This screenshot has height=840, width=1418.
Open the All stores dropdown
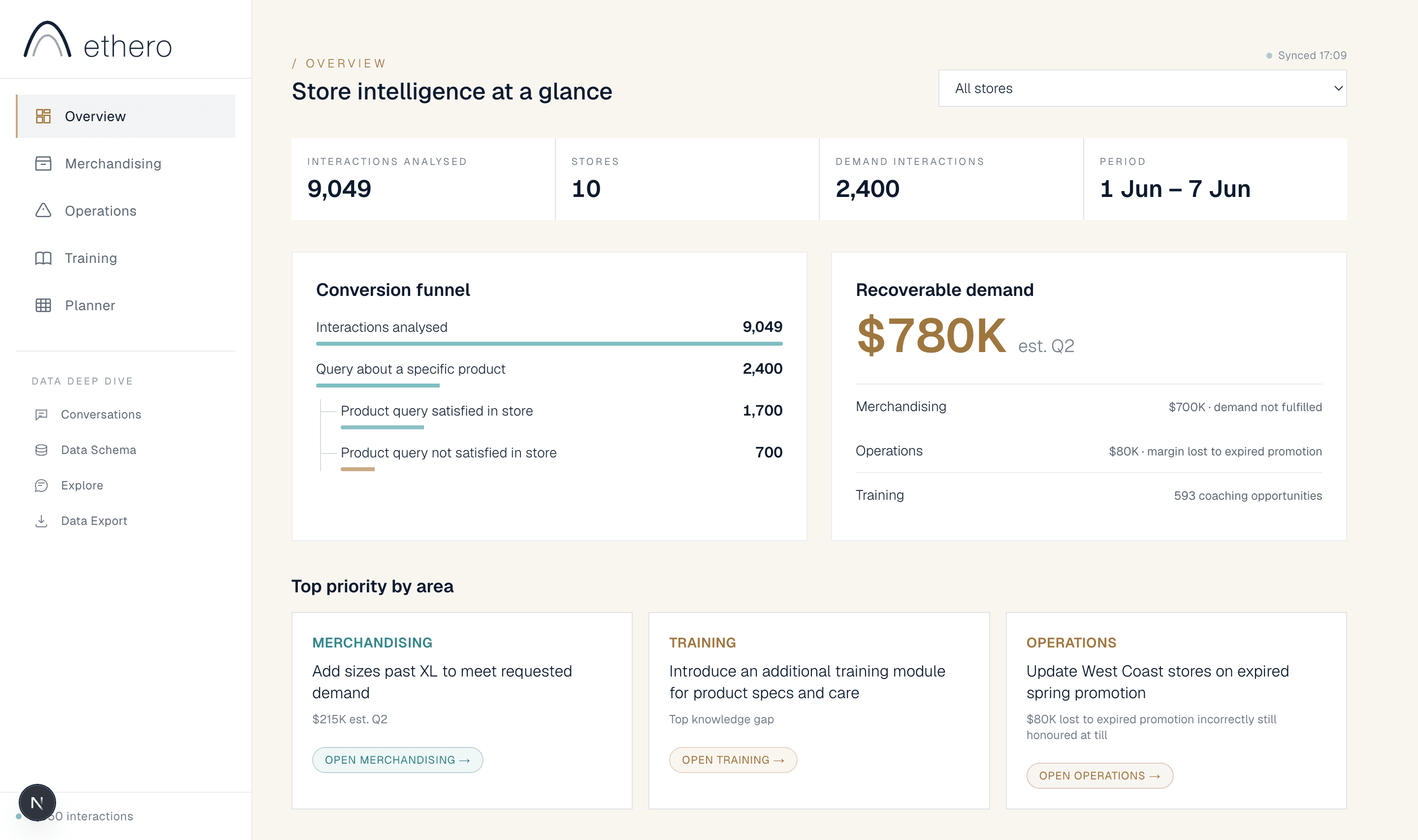[x=1142, y=88]
